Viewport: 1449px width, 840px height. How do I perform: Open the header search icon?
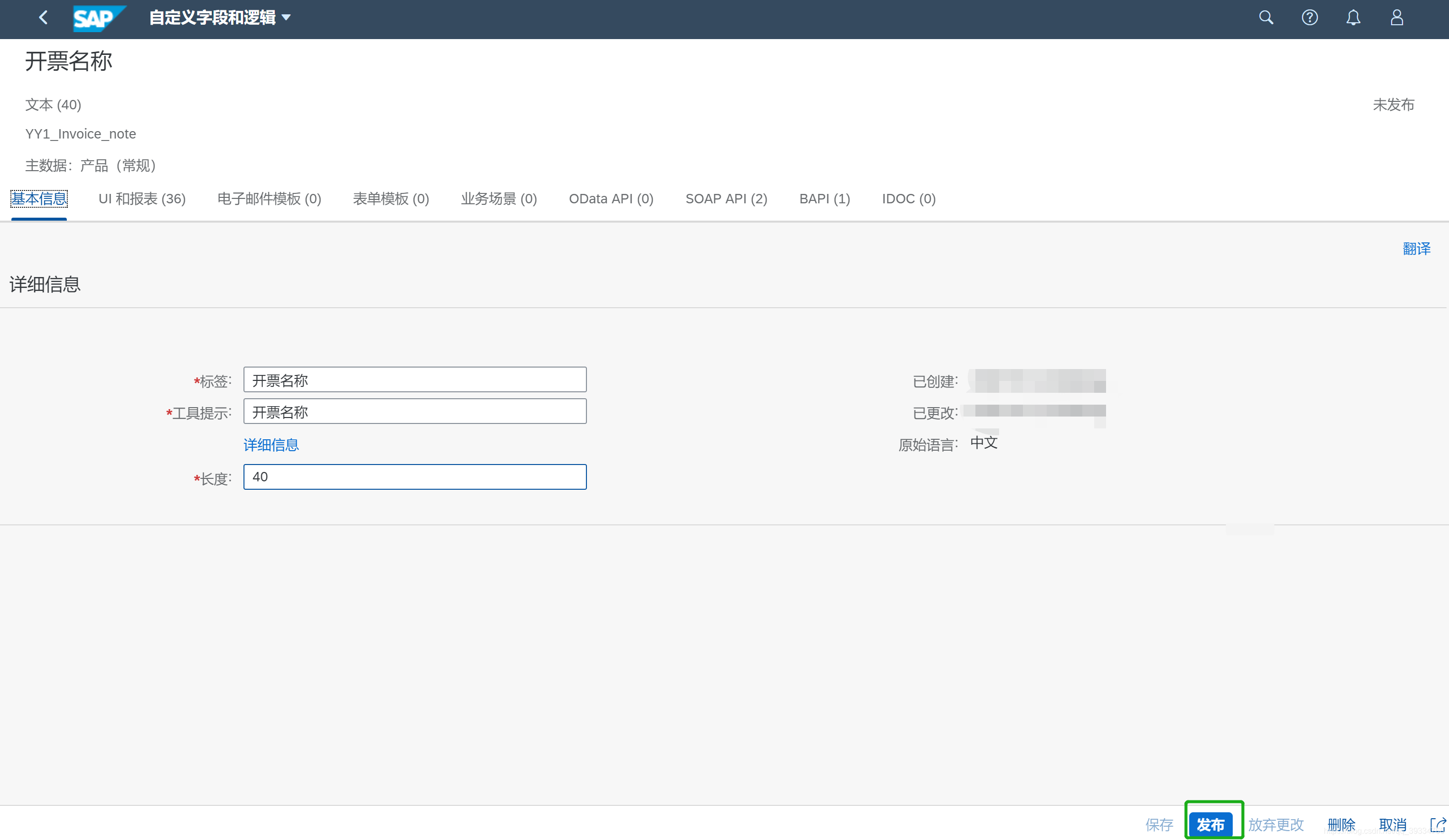(x=1265, y=18)
